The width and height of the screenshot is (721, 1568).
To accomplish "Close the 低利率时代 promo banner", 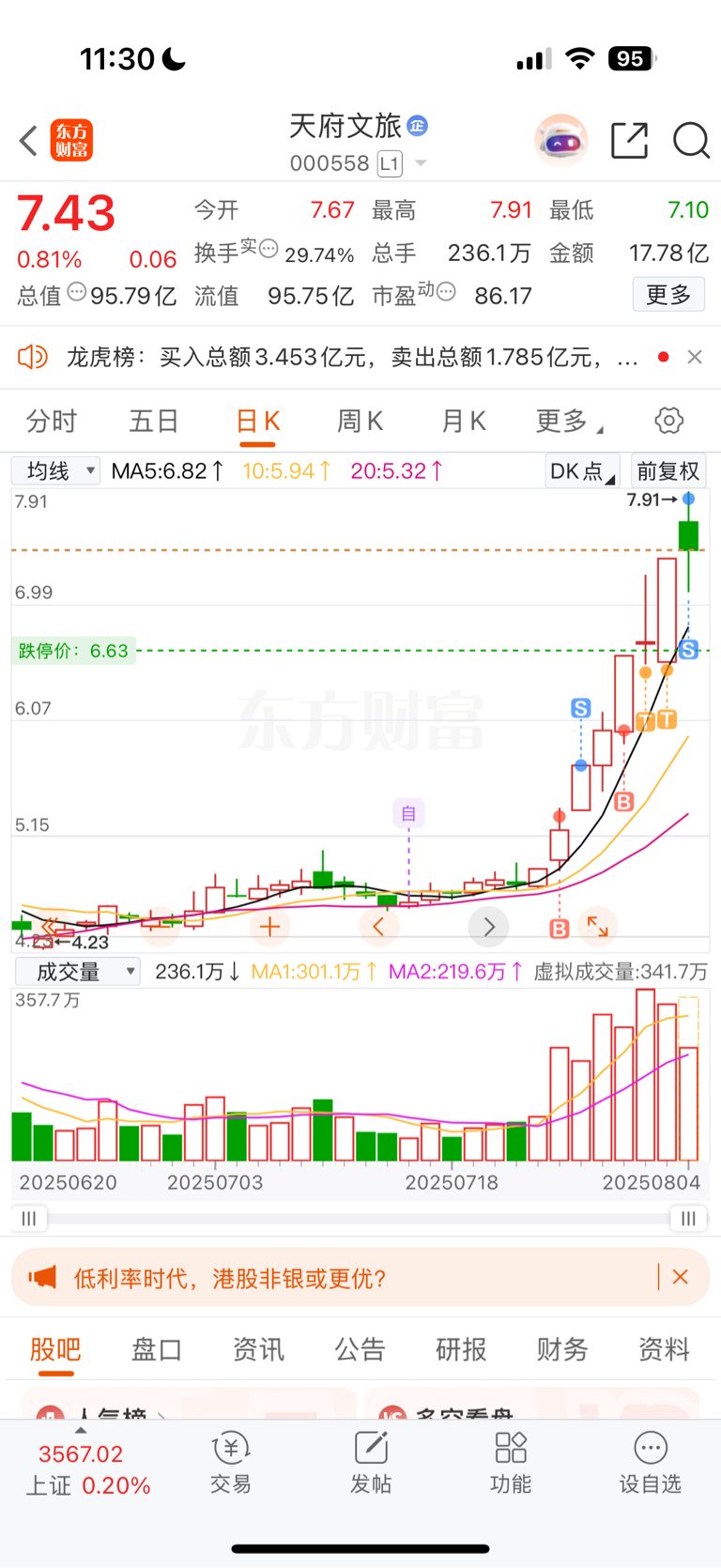I will point(681,1277).
